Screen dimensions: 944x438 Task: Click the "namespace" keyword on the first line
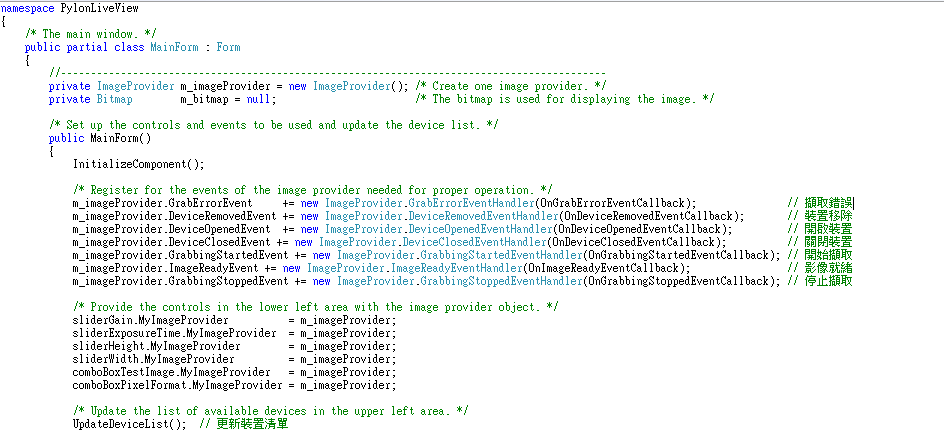click(28, 8)
